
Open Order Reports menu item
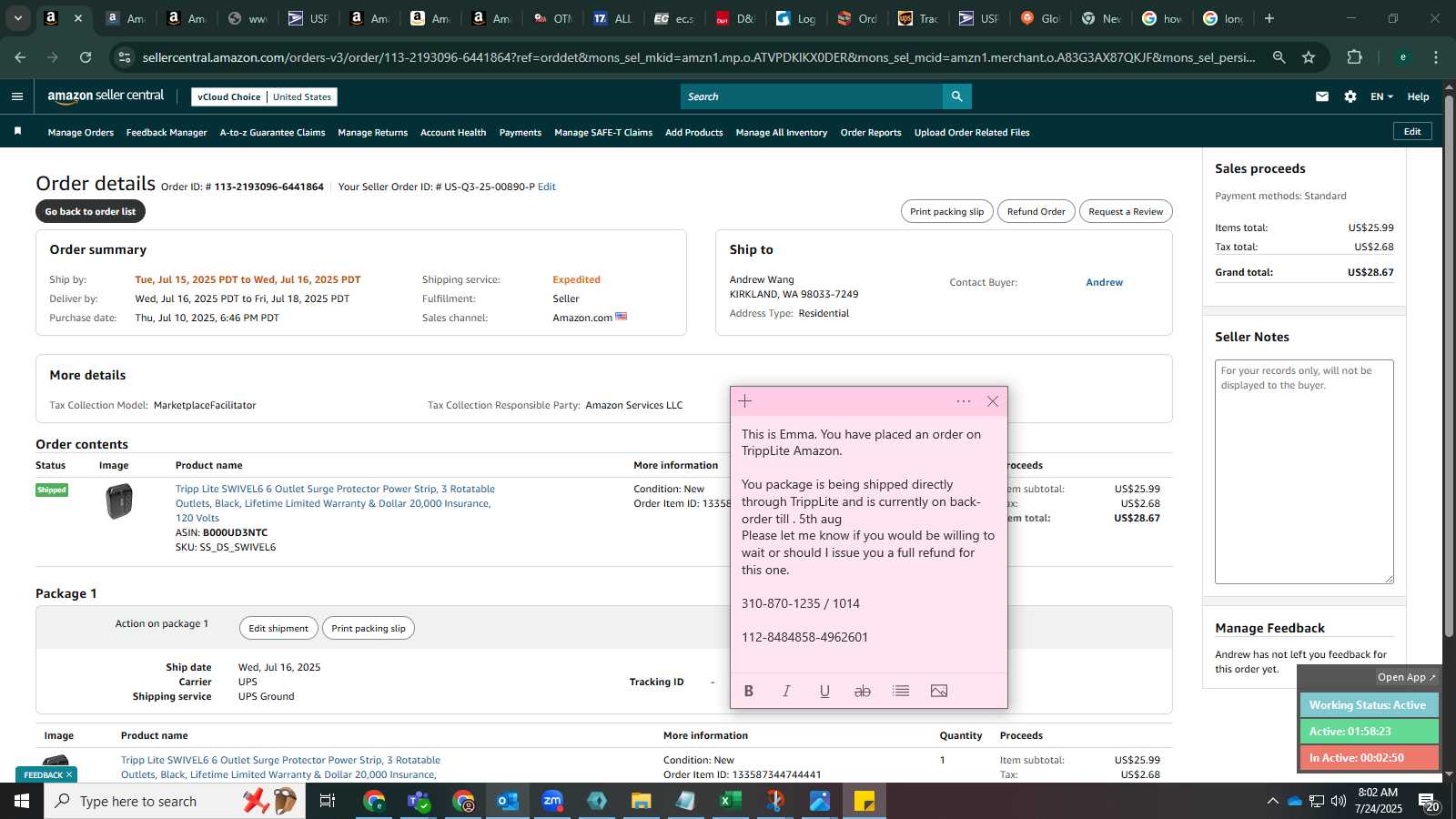[x=871, y=132]
